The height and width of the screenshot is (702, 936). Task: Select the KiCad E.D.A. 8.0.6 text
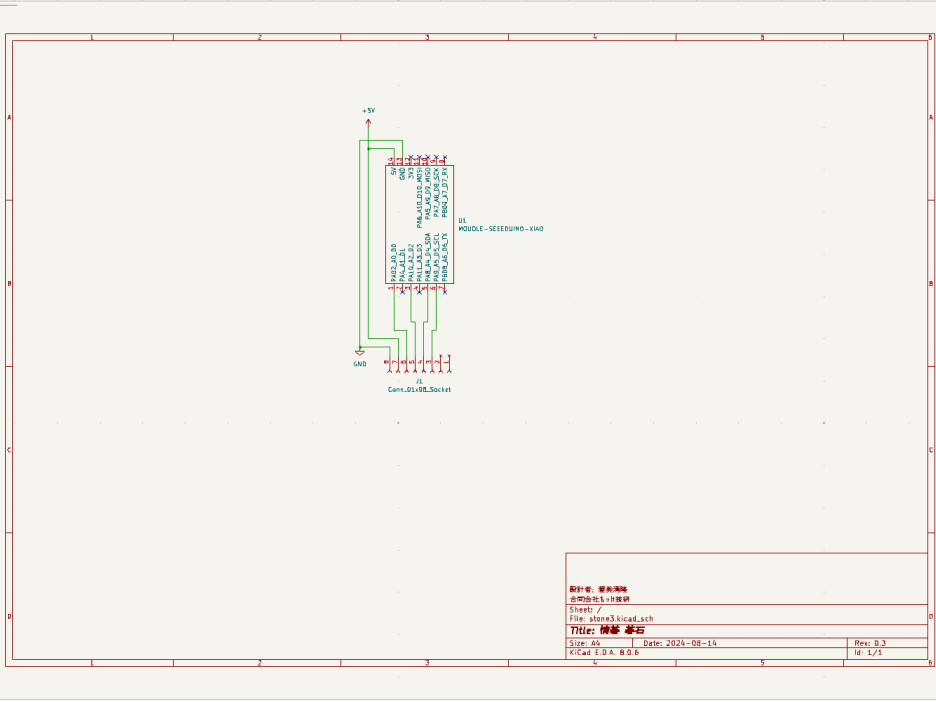(x=603, y=652)
